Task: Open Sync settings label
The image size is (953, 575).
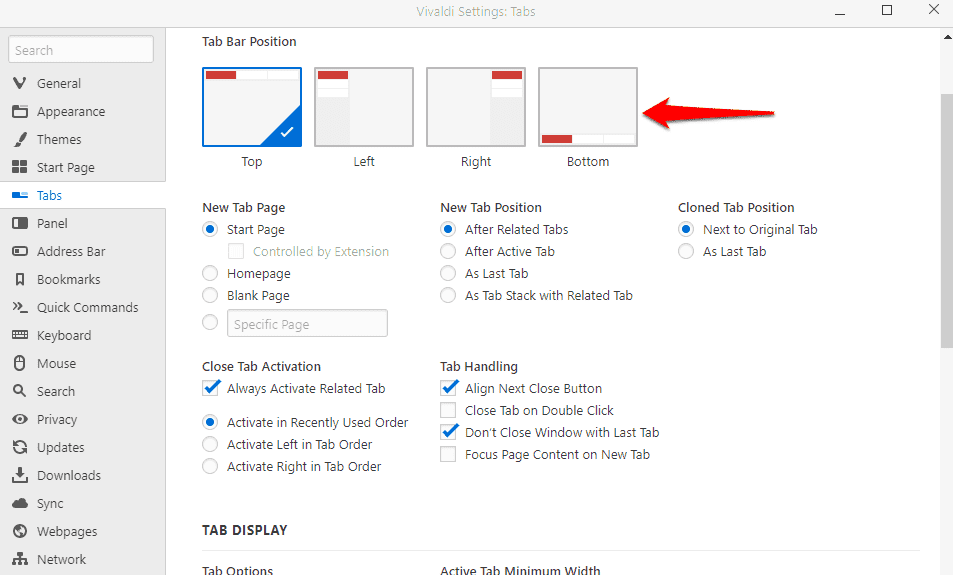Action: [x=50, y=503]
